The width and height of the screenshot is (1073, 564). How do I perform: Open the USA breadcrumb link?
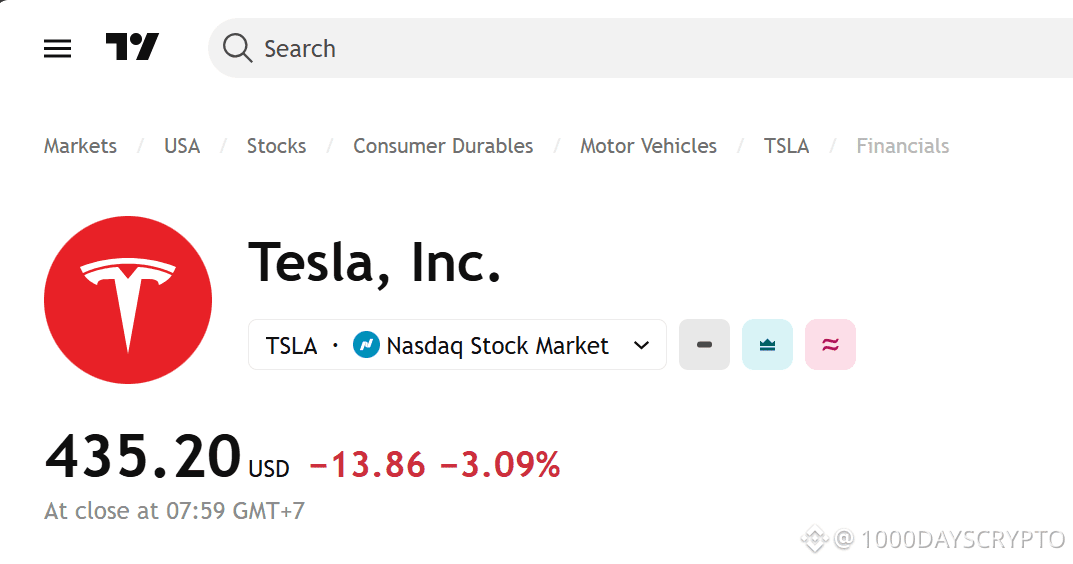[x=182, y=146]
